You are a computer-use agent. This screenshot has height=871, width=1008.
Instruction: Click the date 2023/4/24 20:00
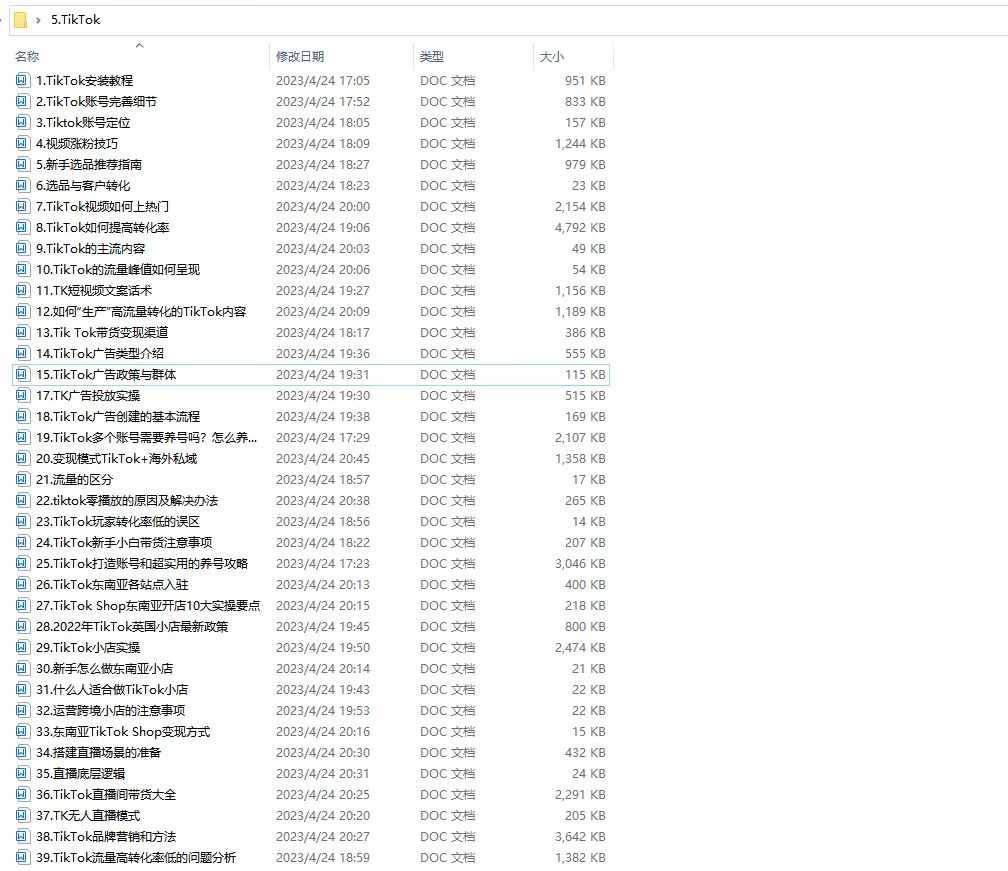coord(323,206)
